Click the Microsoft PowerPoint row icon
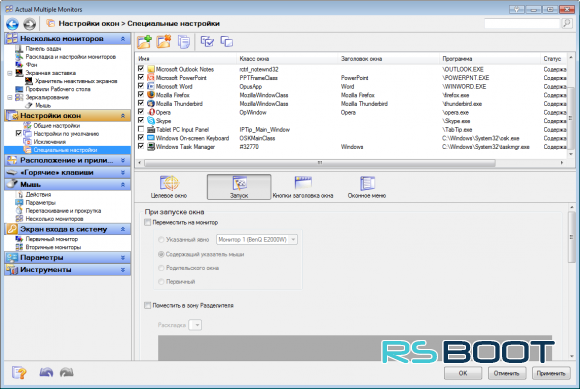 151,78
